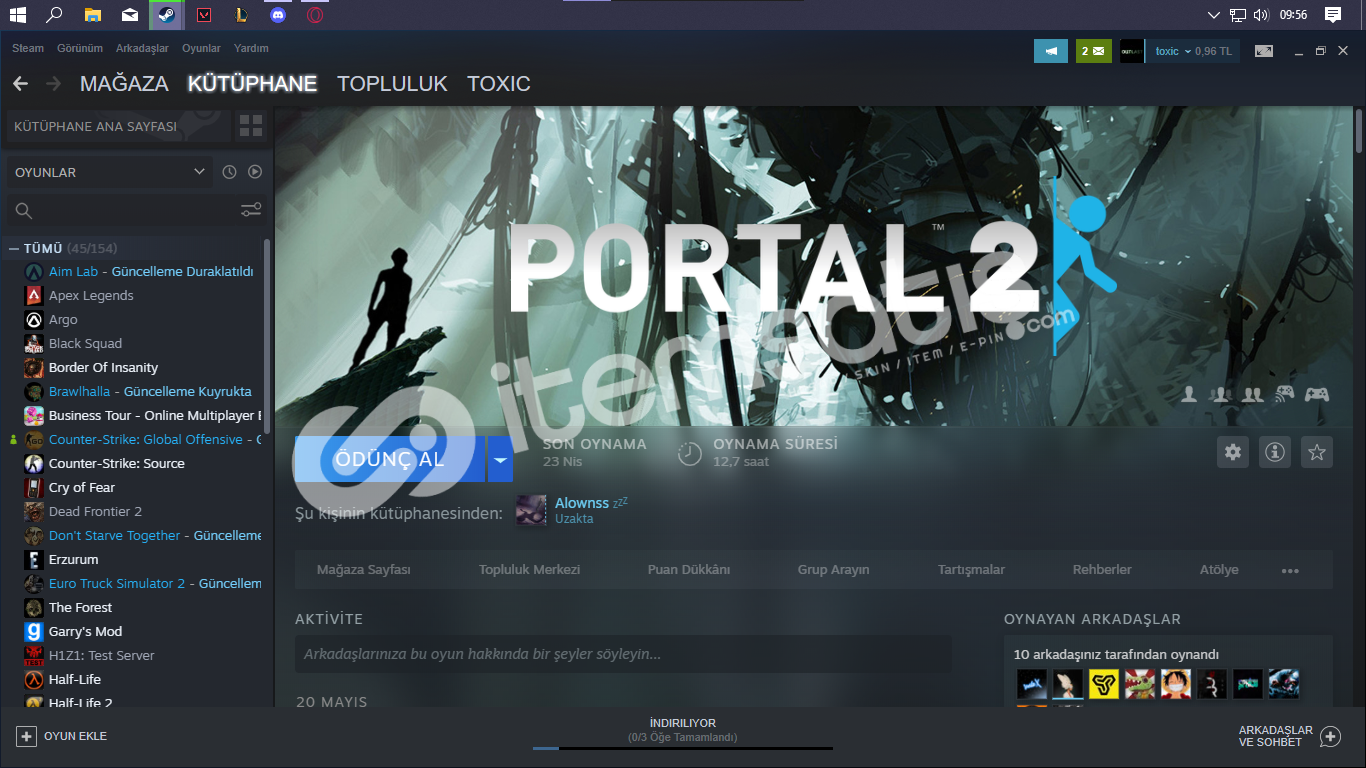1366x768 pixels.
Task: Open the Tartışmalar tab
Action: (971, 569)
